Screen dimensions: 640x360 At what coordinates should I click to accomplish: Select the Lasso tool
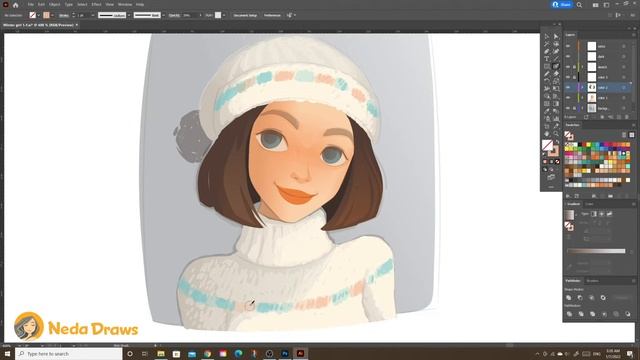tap(556, 44)
